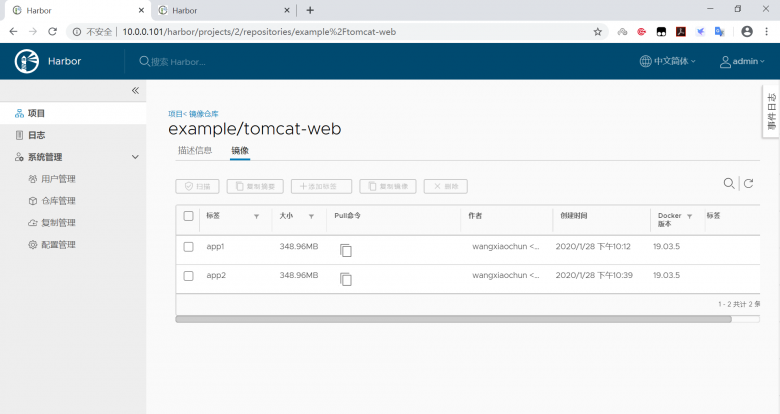Screen dimensions: 780x414
Task: Go back in browser
Action: [x=13, y=31]
